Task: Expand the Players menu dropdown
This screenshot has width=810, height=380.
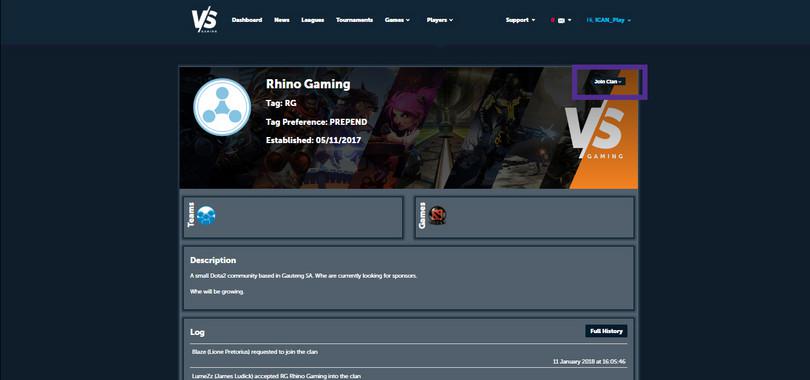Action: (440, 20)
